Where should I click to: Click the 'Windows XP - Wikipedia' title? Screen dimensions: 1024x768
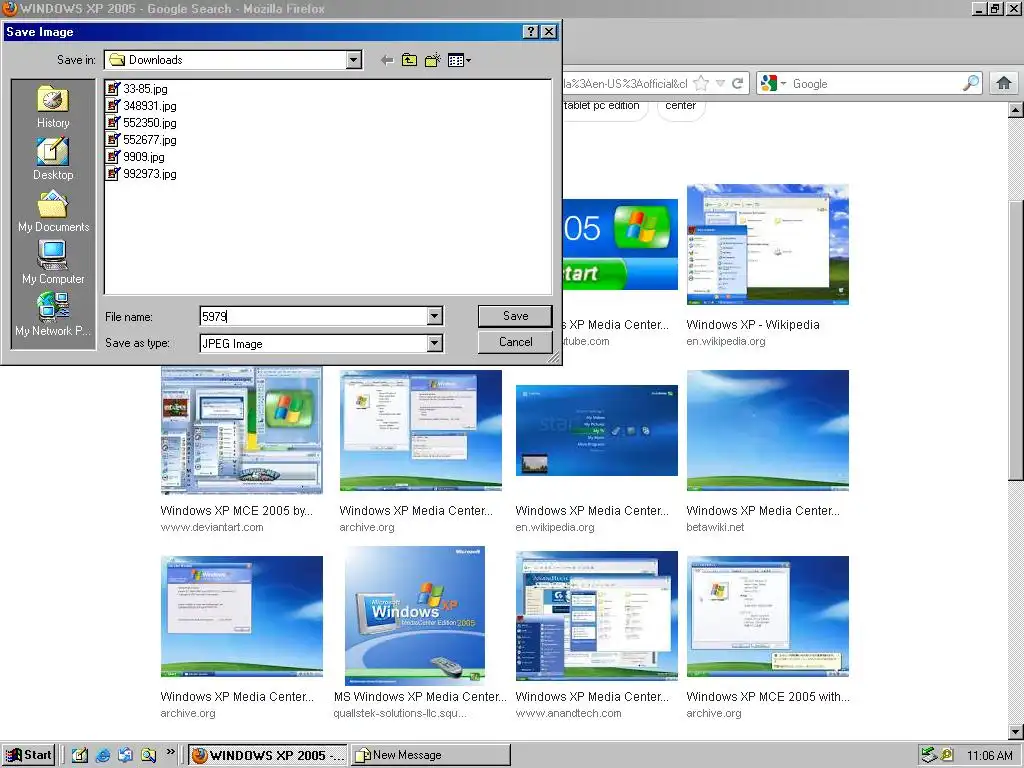[x=752, y=325]
